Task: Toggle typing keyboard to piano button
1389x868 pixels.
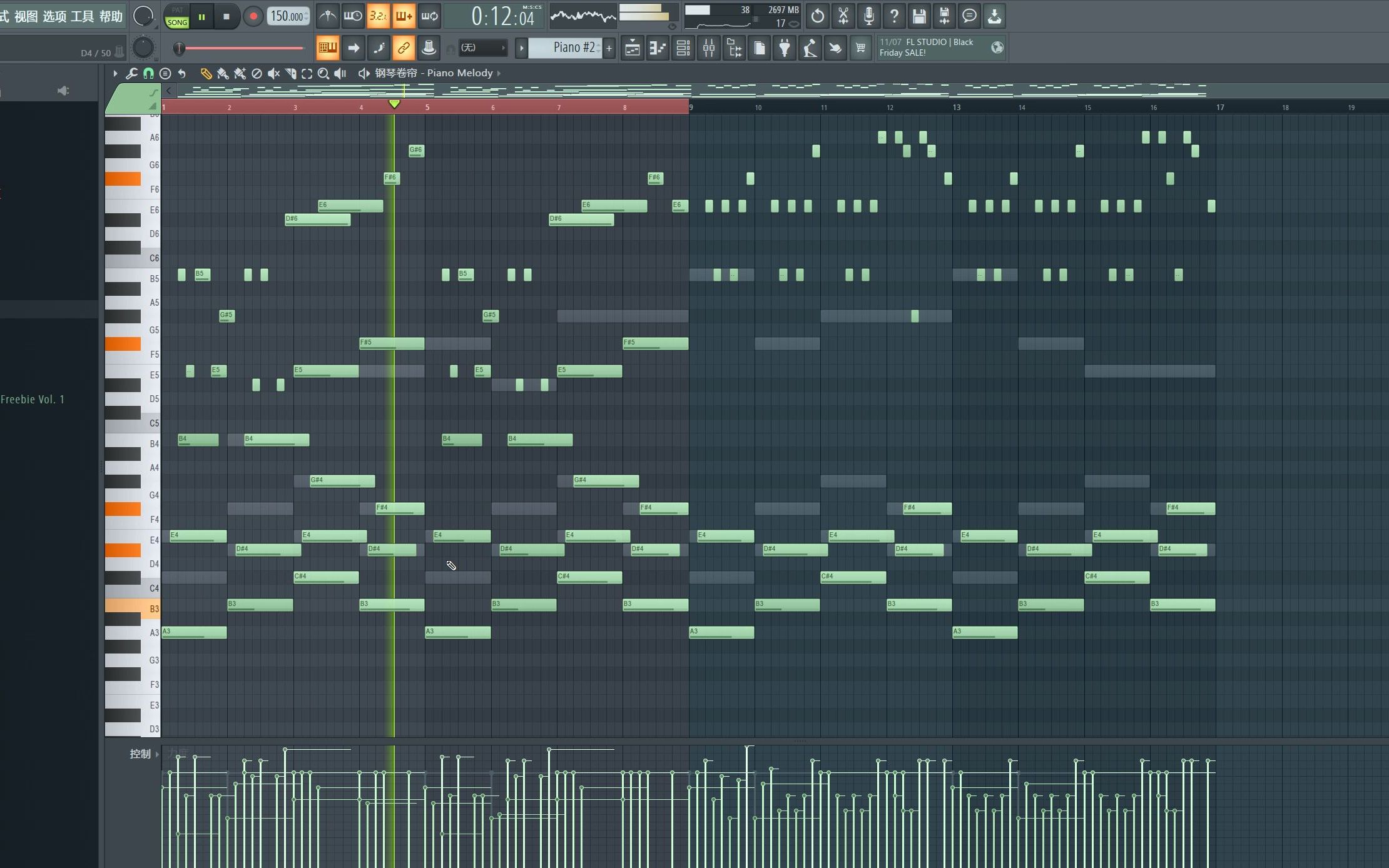Action: 327,48
